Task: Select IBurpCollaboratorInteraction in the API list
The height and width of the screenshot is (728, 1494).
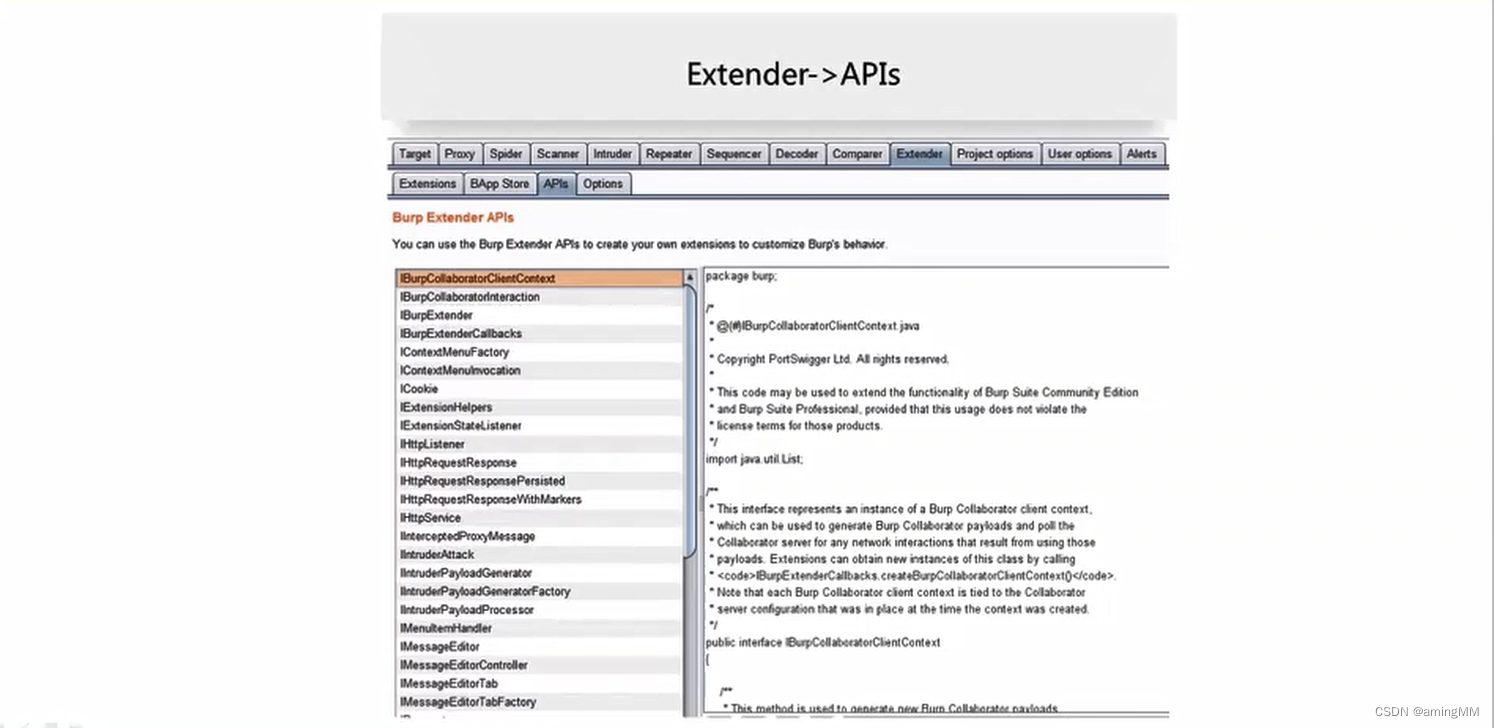Action: pos(539,297)
